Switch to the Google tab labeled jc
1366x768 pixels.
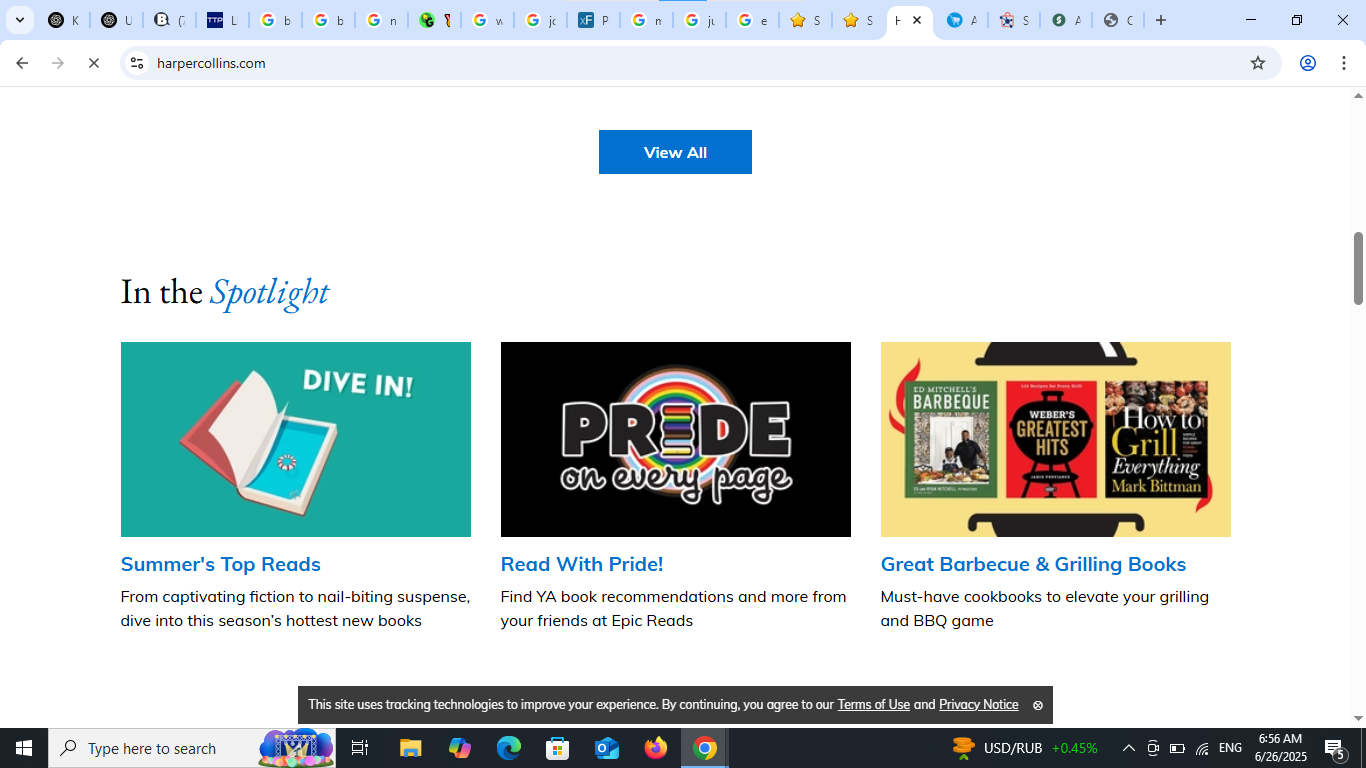[x=541, y=20]
